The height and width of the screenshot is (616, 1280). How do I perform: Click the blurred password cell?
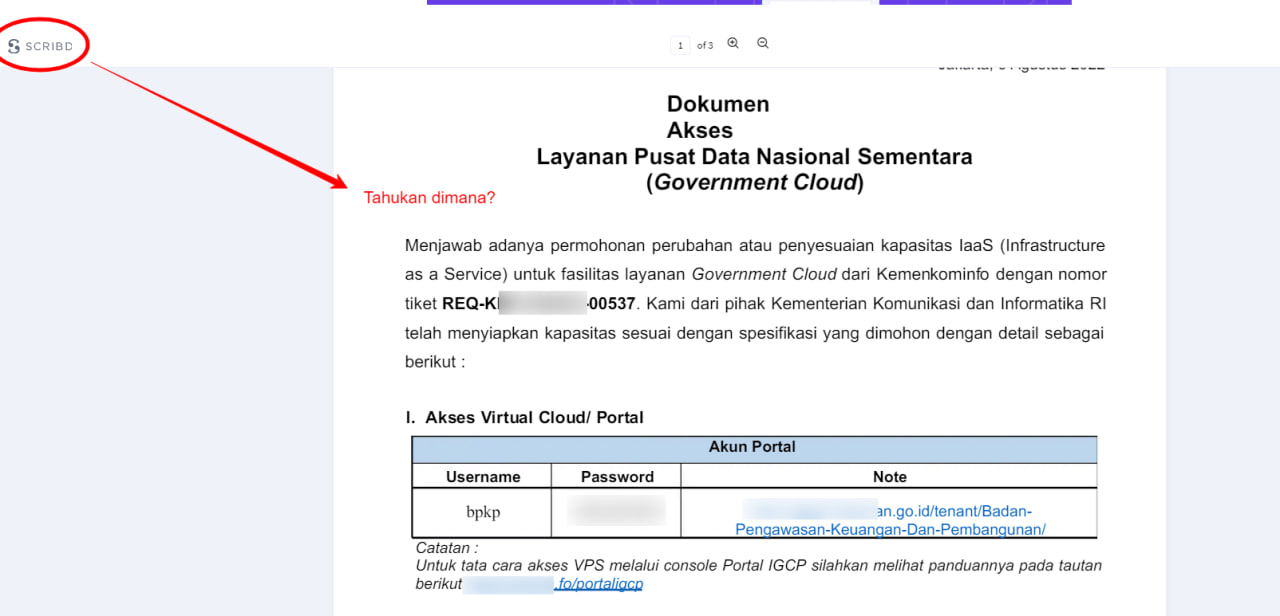(x=616, y=513)
